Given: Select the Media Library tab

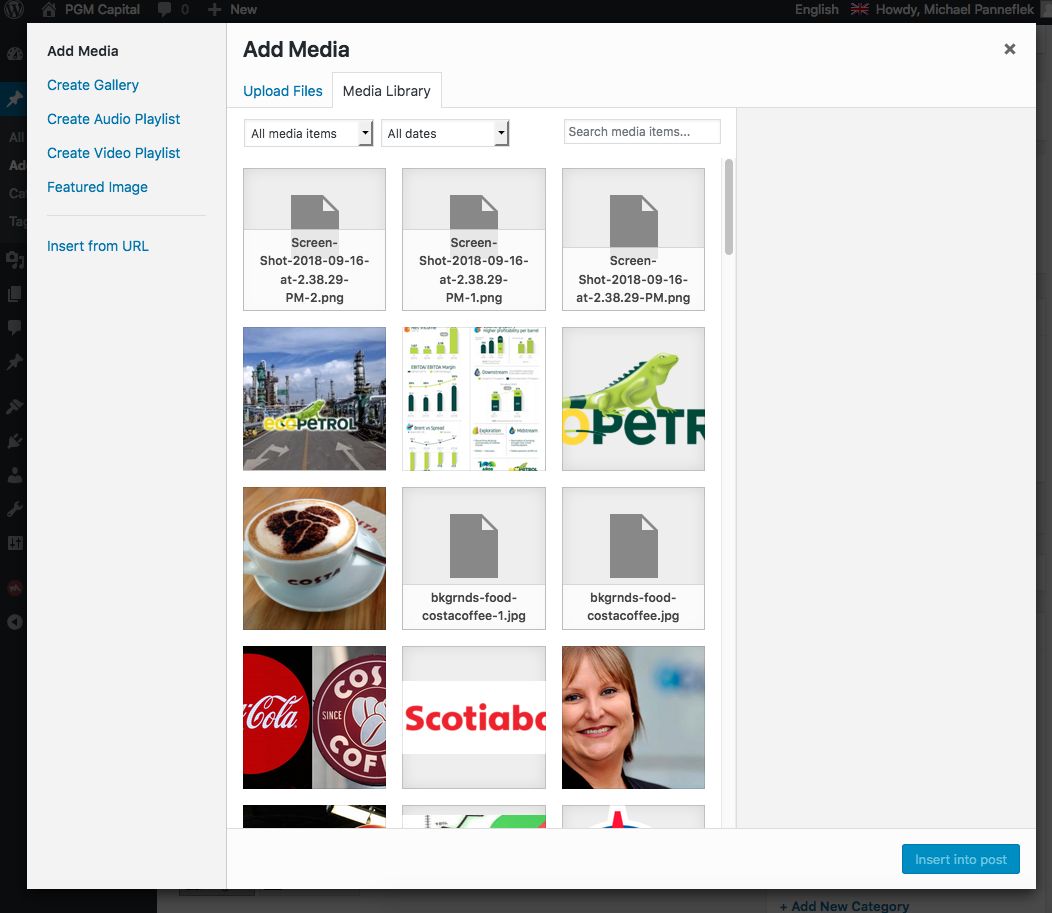Looking at the screenshot, I should point(386,91).
